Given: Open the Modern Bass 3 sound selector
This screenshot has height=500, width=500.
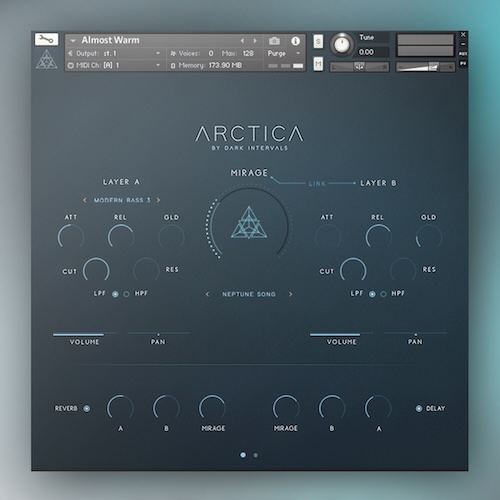Looking at the screenshot, I should (122, 200).
